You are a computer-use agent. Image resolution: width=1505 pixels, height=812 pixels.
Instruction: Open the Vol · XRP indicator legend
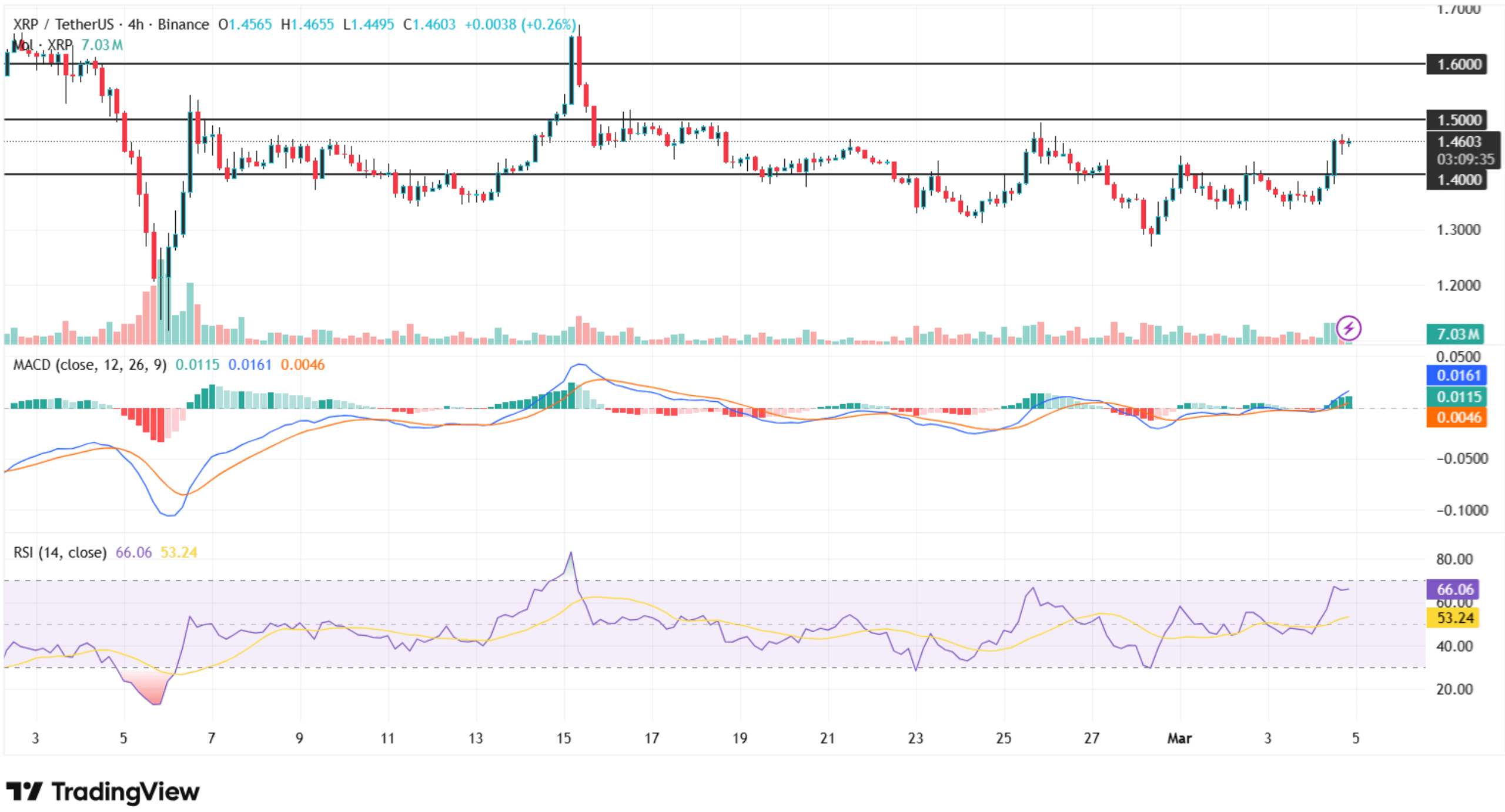pyautogui.click(x=42, y=45)
